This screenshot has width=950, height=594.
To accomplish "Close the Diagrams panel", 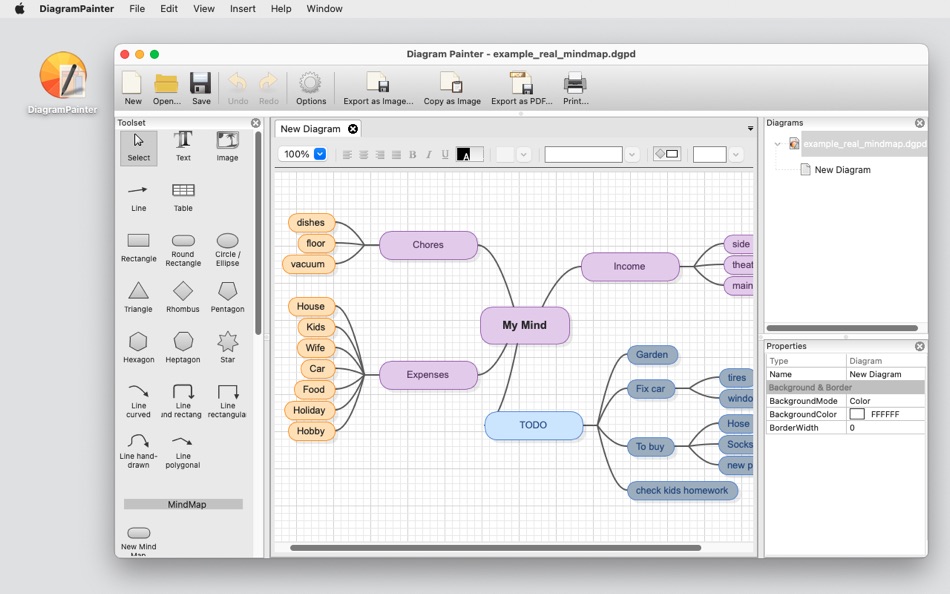I will [920, 123].
